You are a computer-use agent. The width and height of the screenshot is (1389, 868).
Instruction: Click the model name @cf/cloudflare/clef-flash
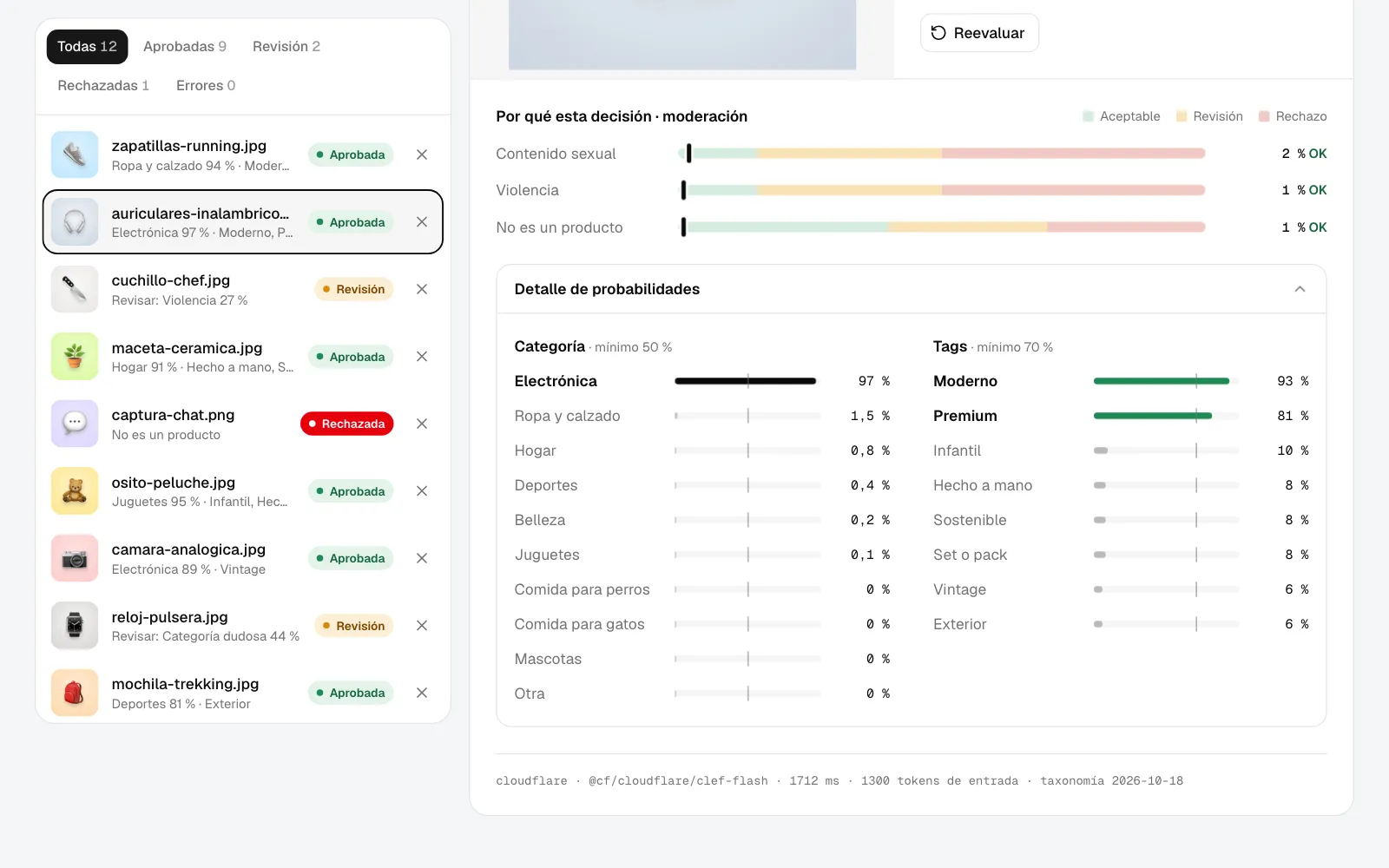pyautogui.click(x=678, y=781)
